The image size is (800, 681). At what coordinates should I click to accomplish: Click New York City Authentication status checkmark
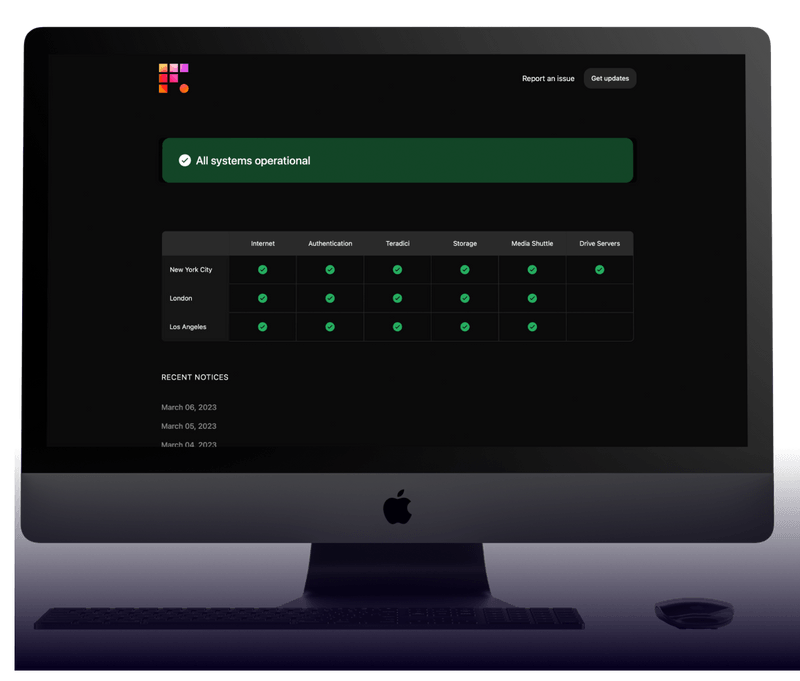330,270
